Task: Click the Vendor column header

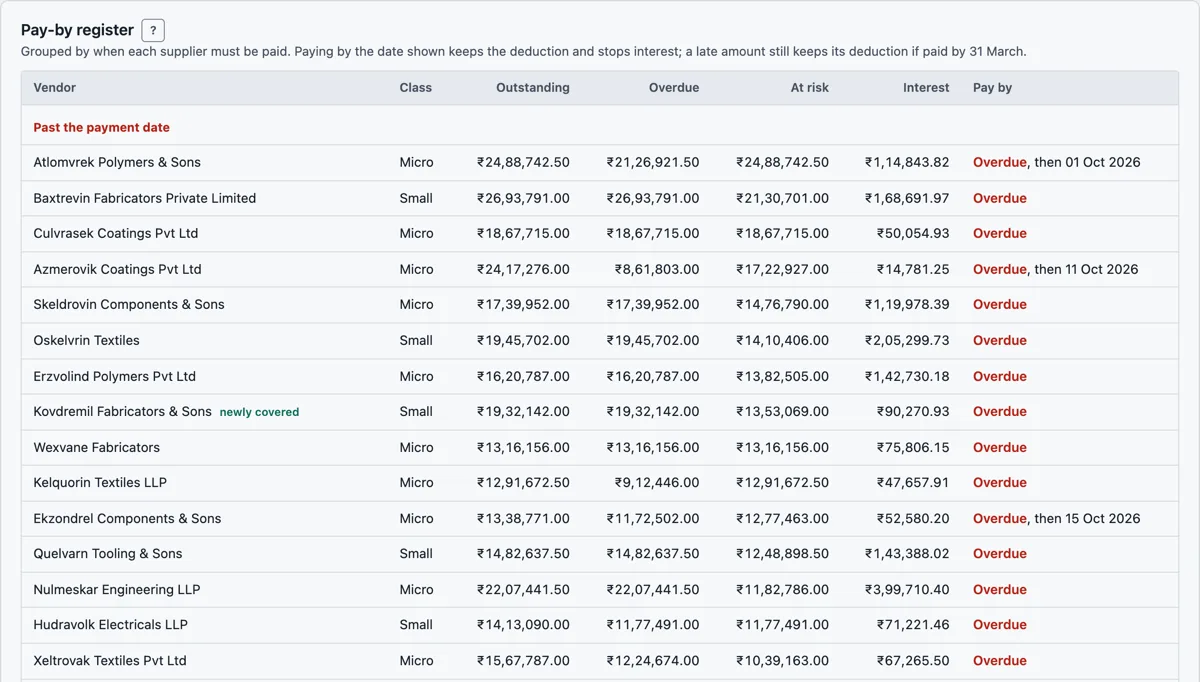Action: click(55, 88)
